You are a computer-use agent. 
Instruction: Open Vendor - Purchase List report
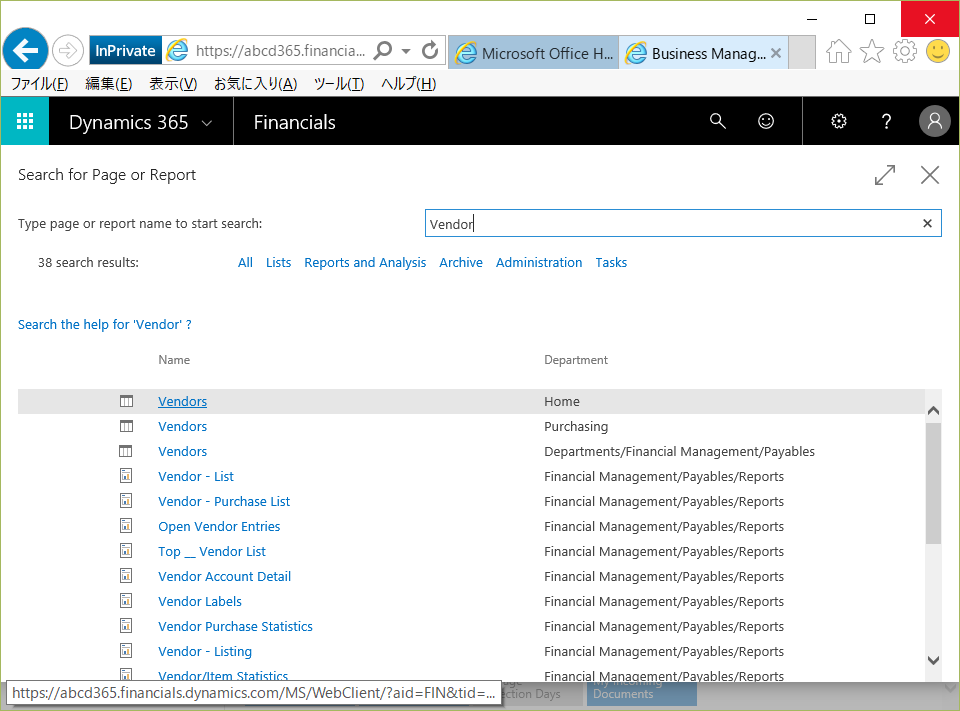pyautogui.click(x=224, y=501)
